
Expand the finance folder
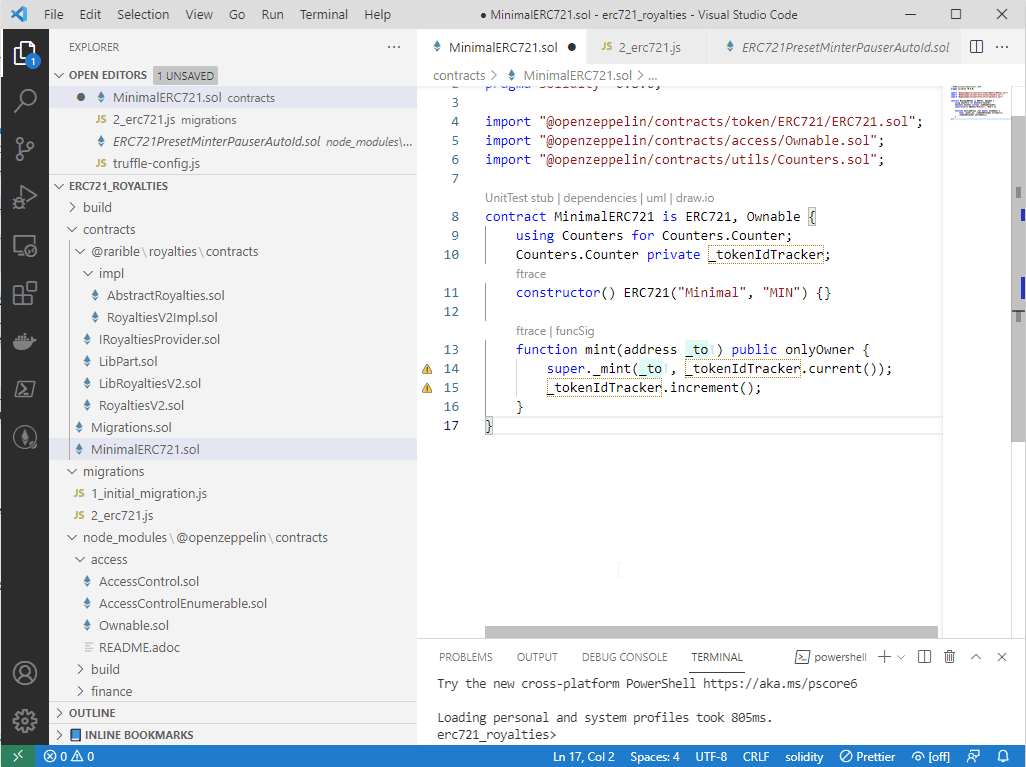80,691
